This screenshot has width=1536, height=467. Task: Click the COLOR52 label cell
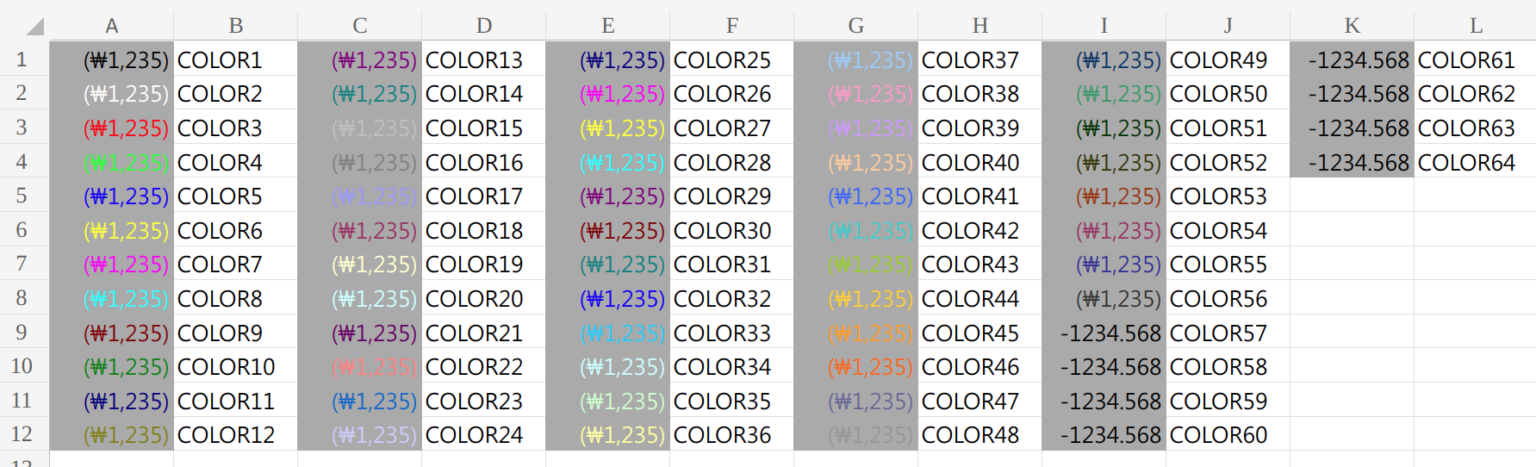(1228, 162)
